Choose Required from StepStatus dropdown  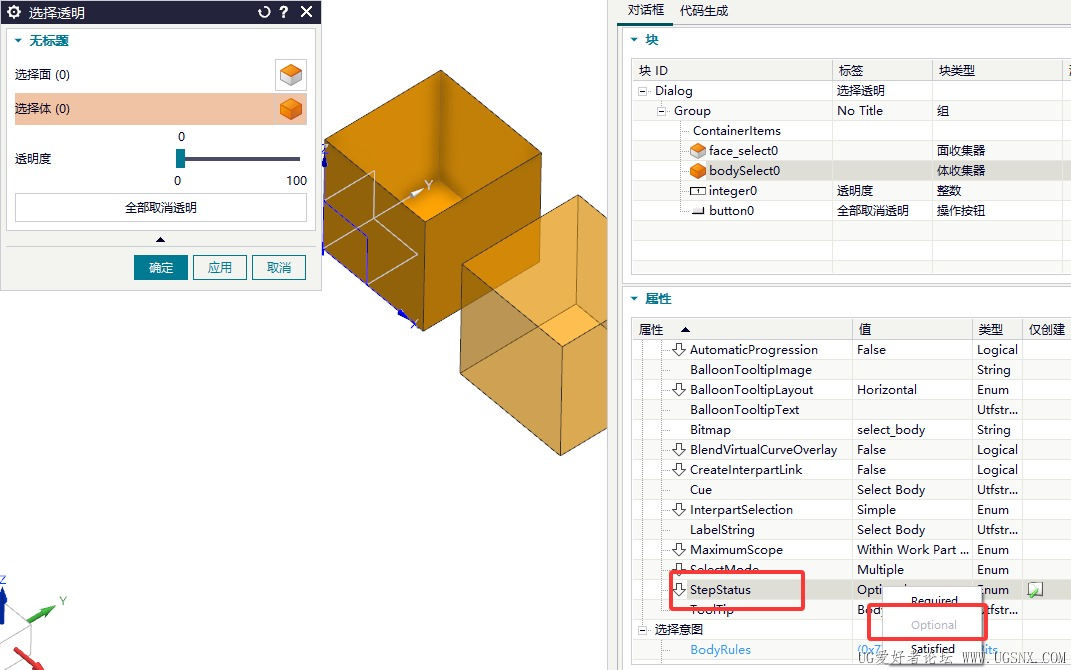934,600
